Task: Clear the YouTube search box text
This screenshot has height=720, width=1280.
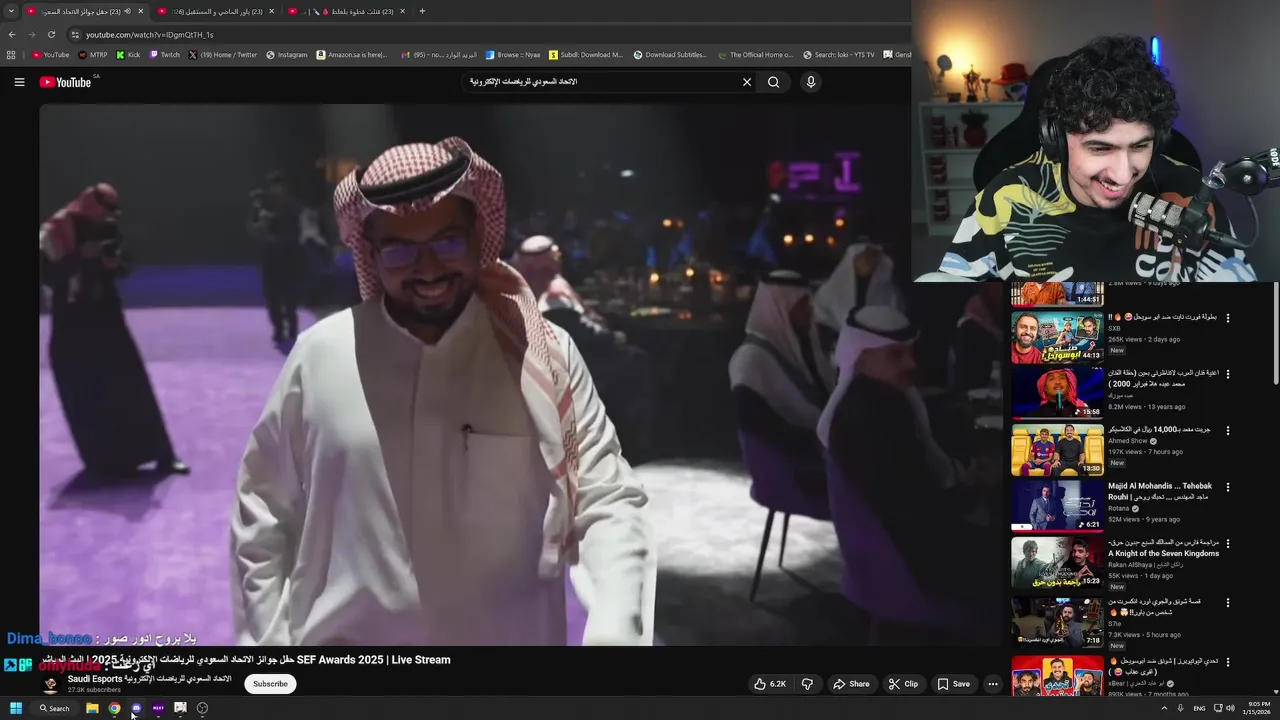Action: pos(746,82)
